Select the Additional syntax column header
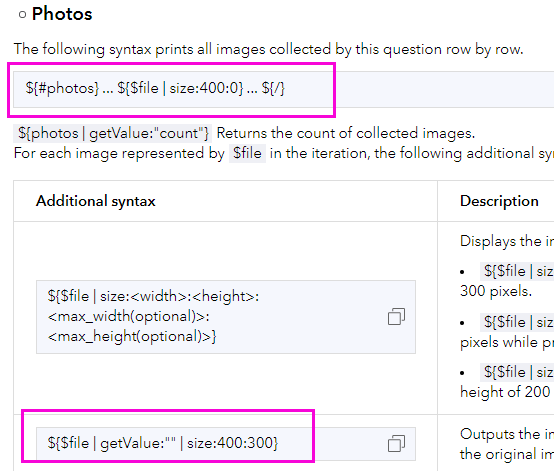554x471 pixels. pos(96,201)
